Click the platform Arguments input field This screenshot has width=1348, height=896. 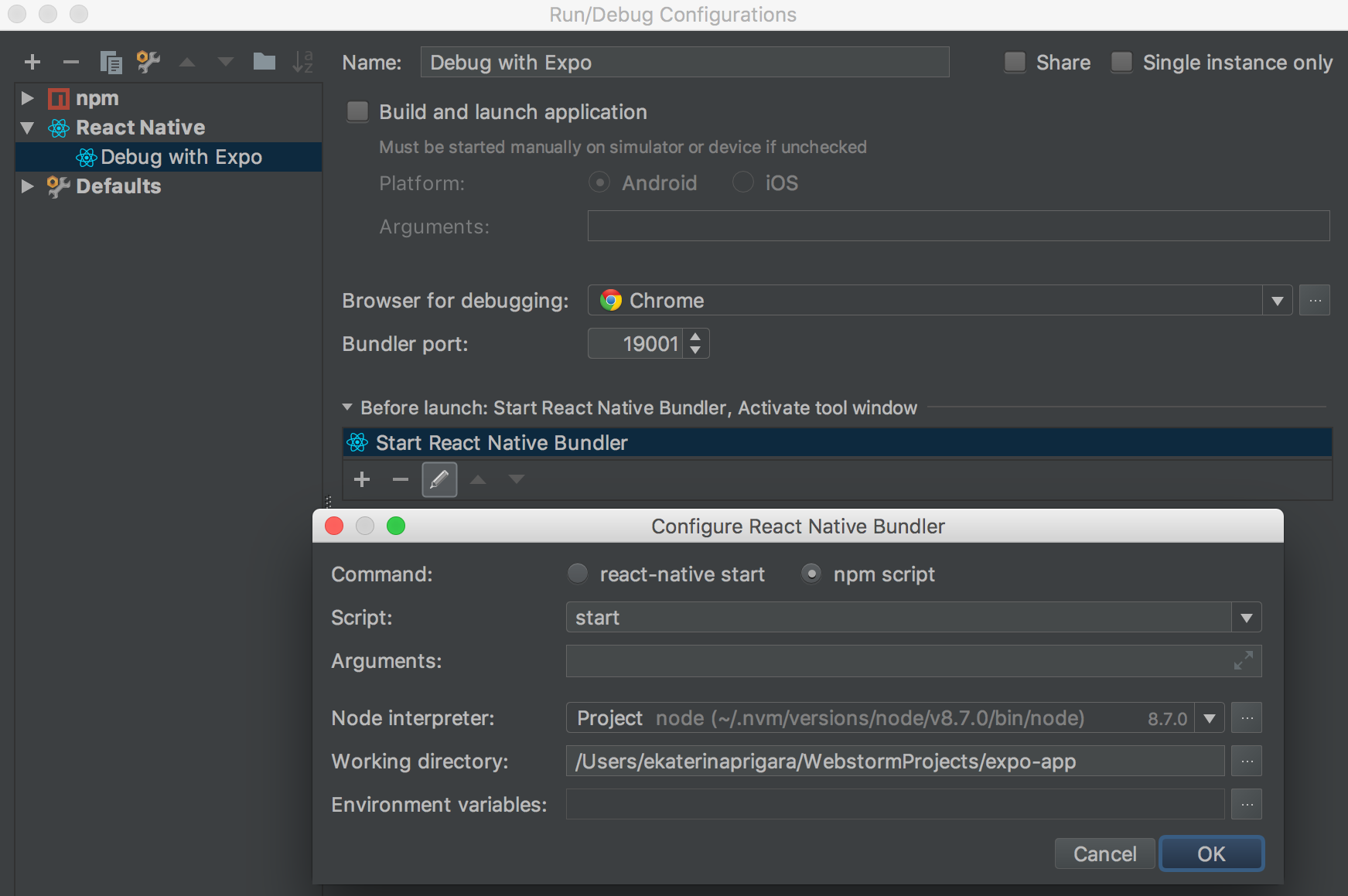click(x=958, y=226)
